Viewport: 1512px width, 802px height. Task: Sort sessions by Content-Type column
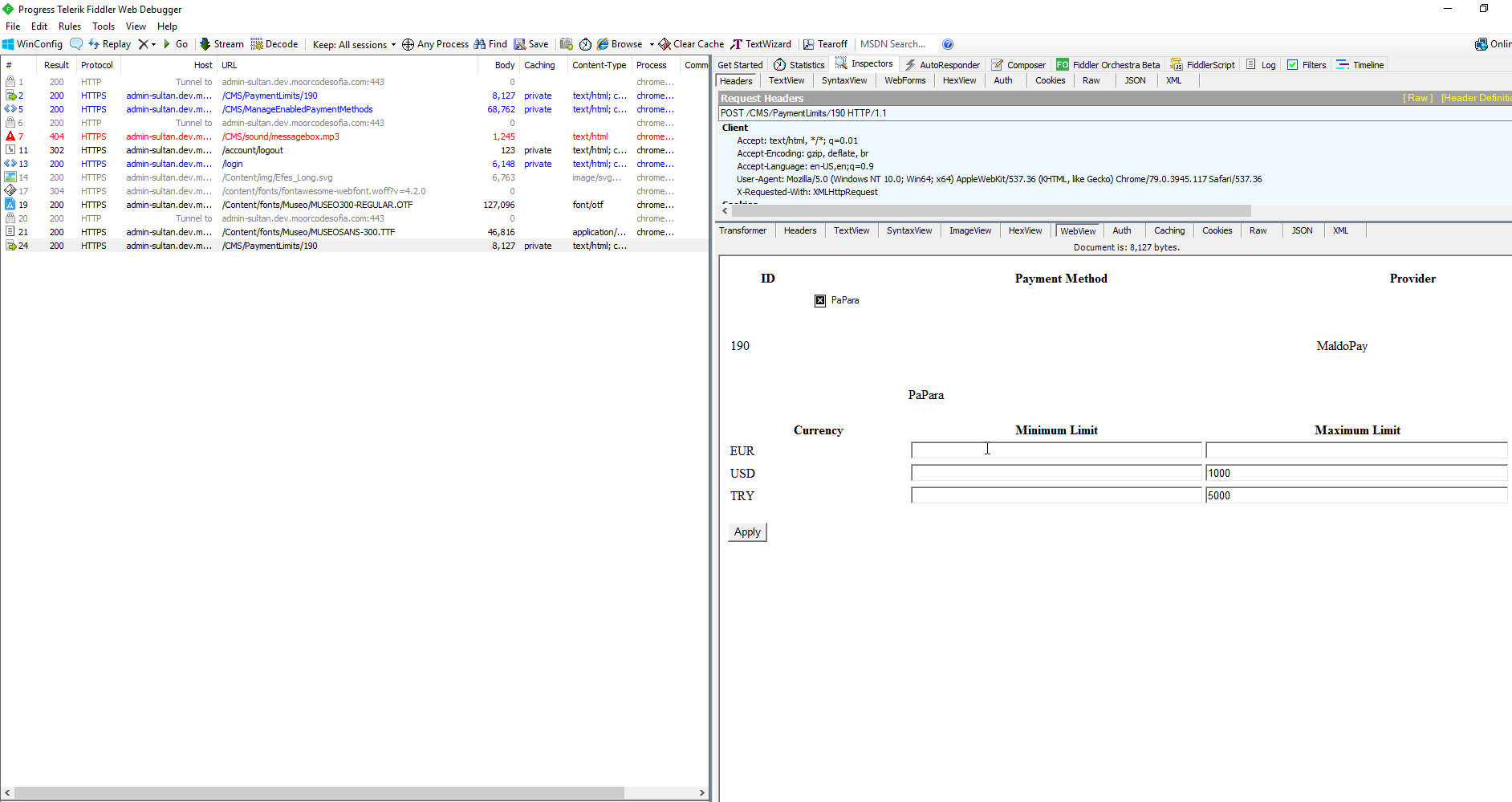pyautogui.click(x=599, y=65)
